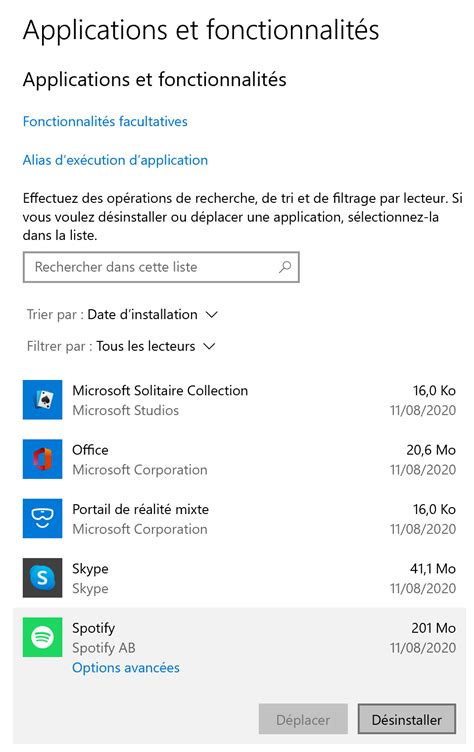Click the Désinstaller button

[x=407, y=719]
